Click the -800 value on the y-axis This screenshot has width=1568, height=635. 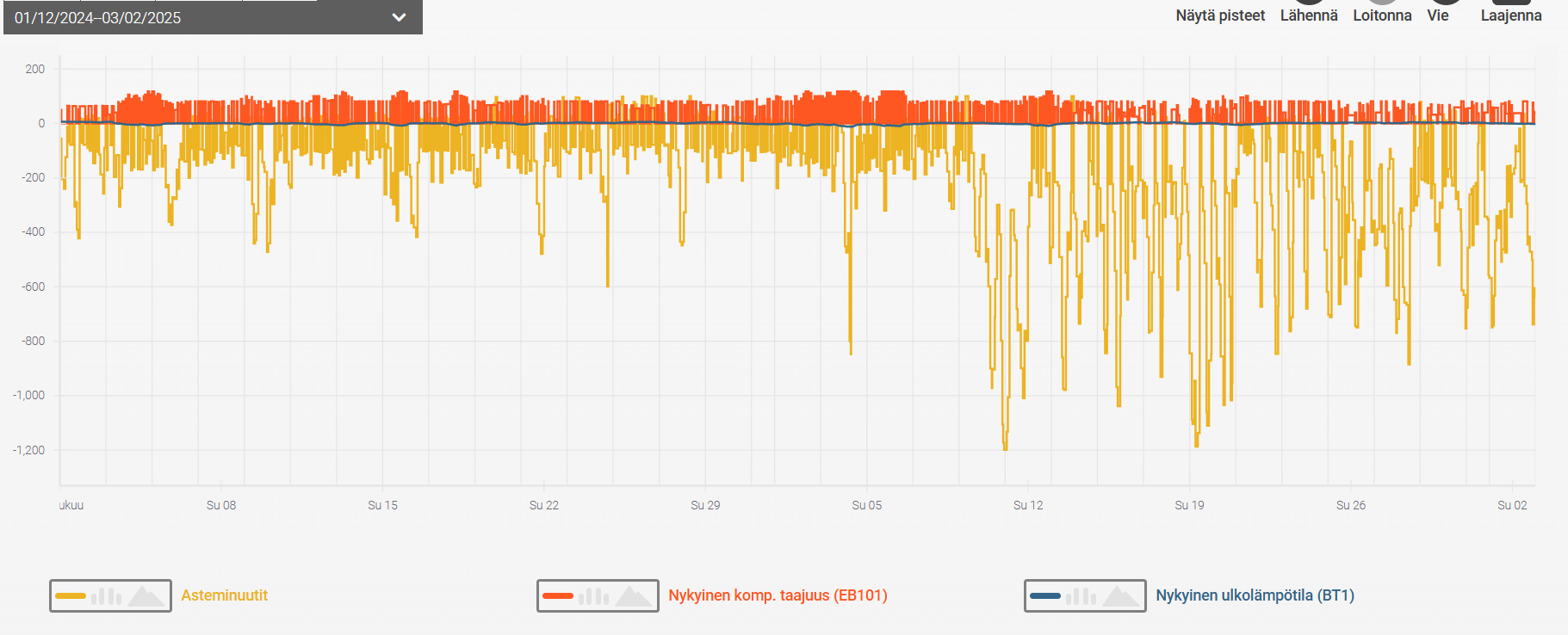point(34,341)
